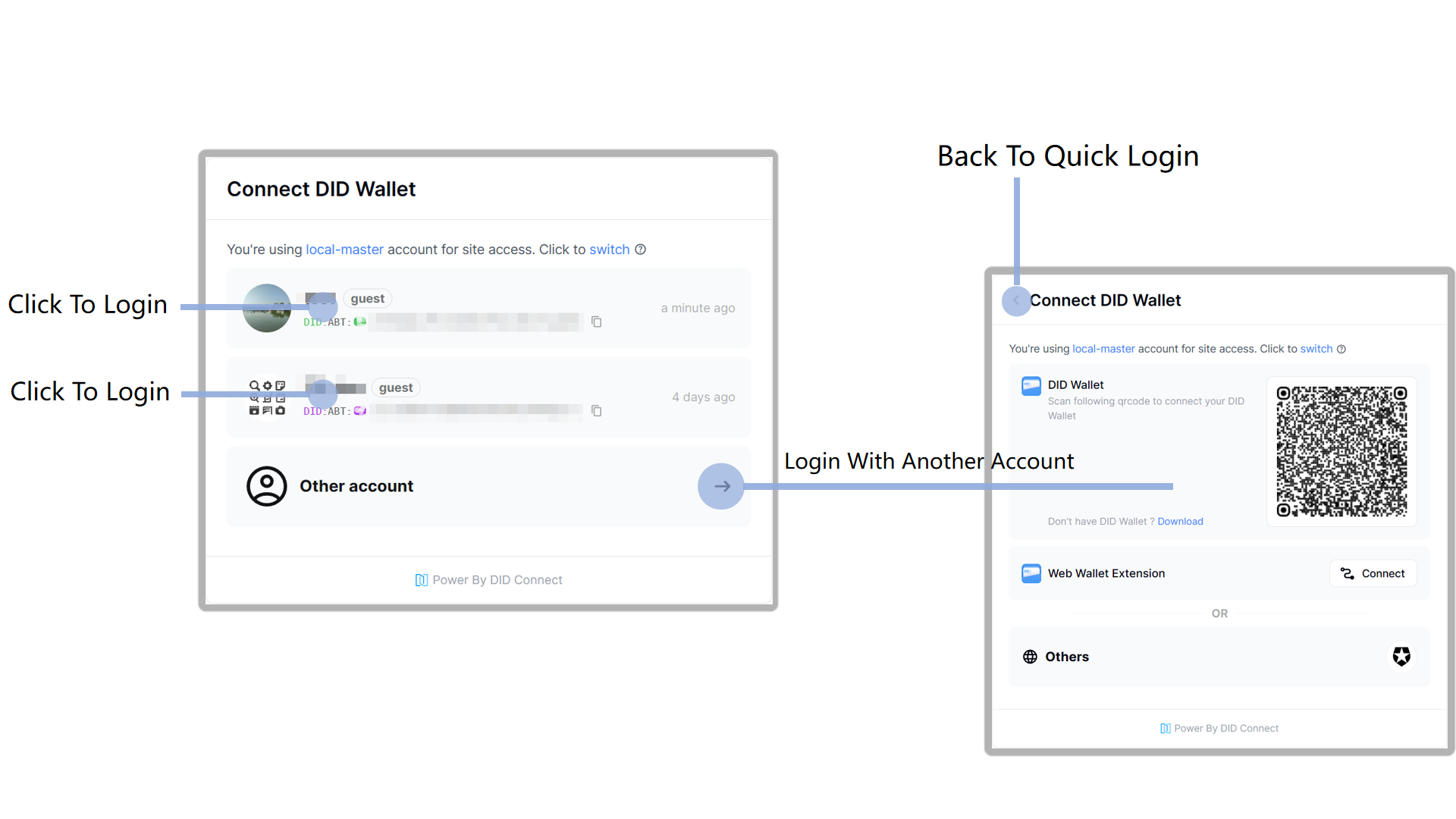Screen dimensions: 1456x819
Task: Click the landscape avatar of first account
Action: tap(267, 308)
